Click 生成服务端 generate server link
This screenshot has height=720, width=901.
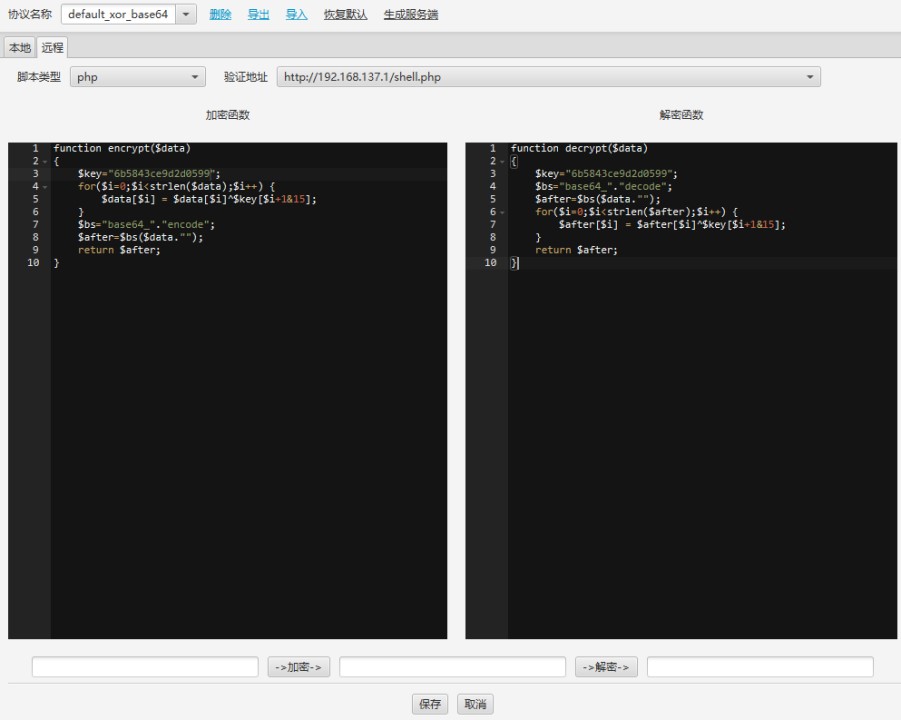click(x=411, y=14)
